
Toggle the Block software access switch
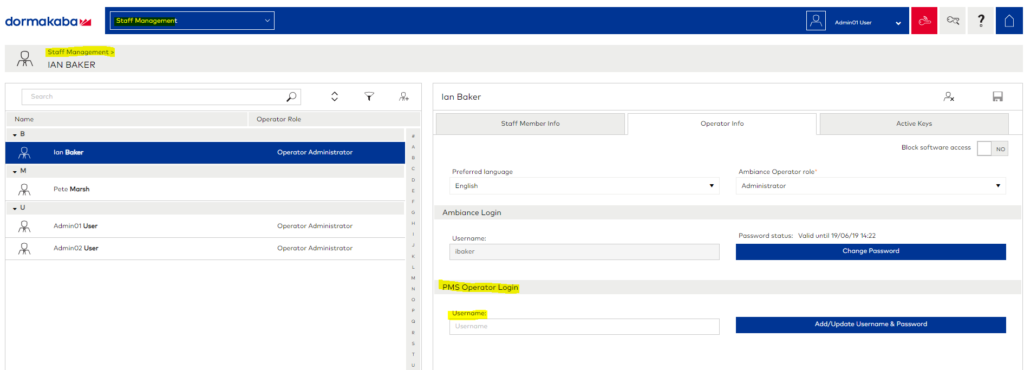(992, 149)
